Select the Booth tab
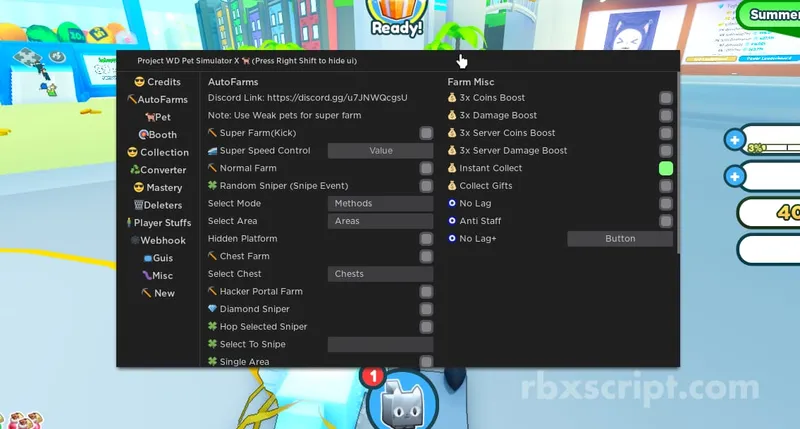The width and height of the screenshot is (800, 429). 158,135
